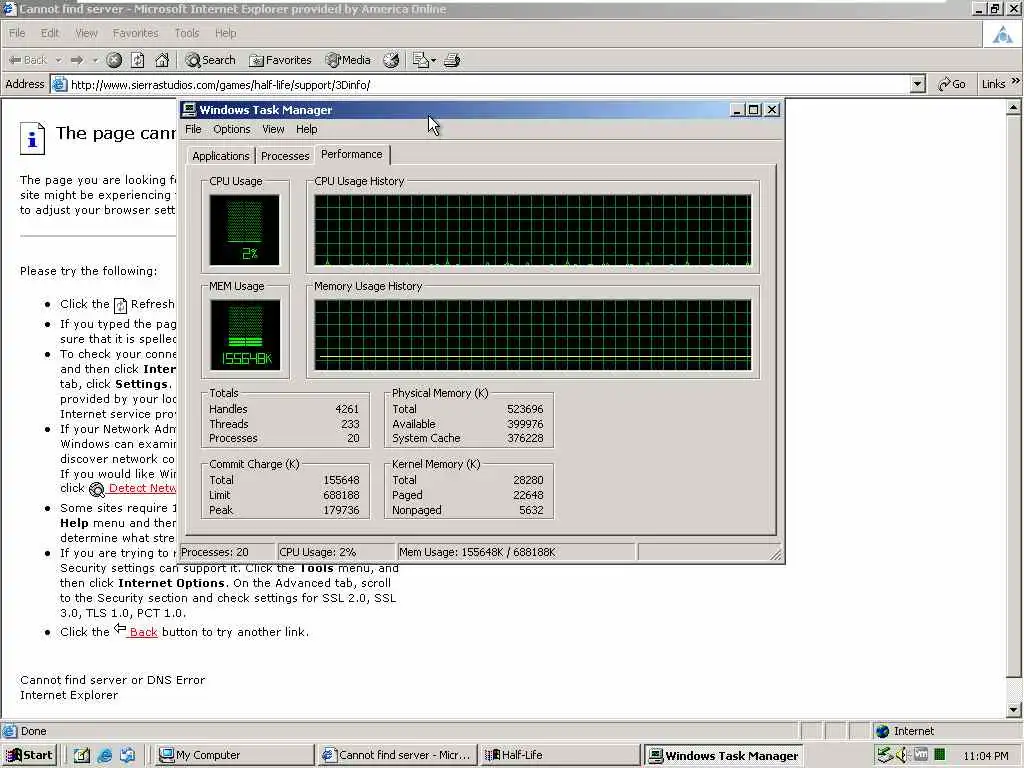The width and height of the screenshot is (1024, 768).
Task: Click the America Online logo icon
Action: coord(1002,35)
